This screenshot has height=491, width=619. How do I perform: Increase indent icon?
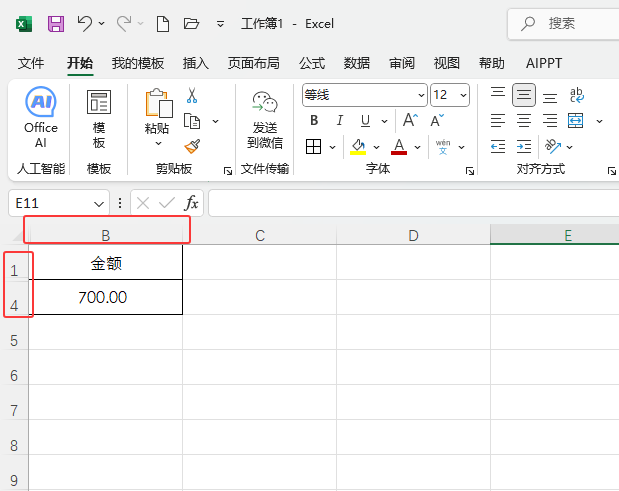pos(524,147)
